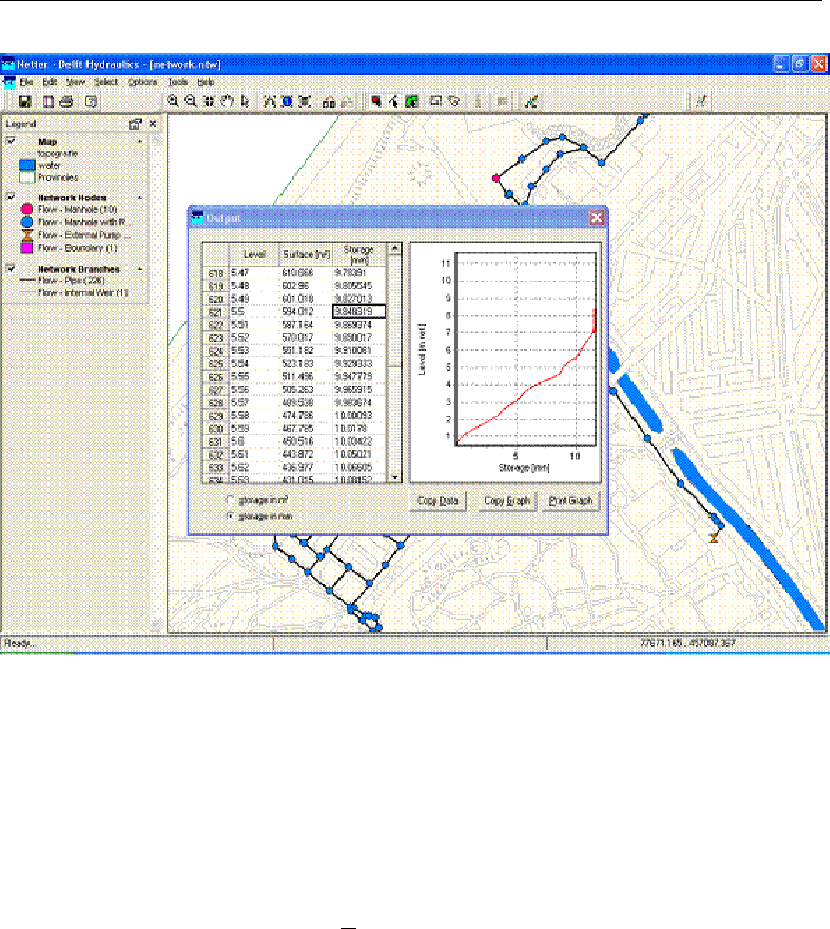Click the Legend panel's small X close icon
The image size is (830, 929).
[153, 123]
